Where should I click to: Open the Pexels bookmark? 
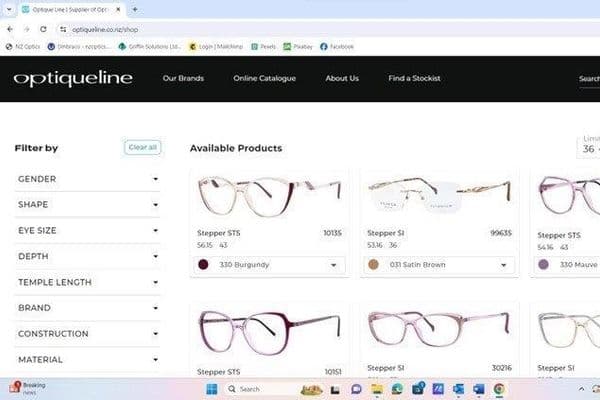pos(263,47)
